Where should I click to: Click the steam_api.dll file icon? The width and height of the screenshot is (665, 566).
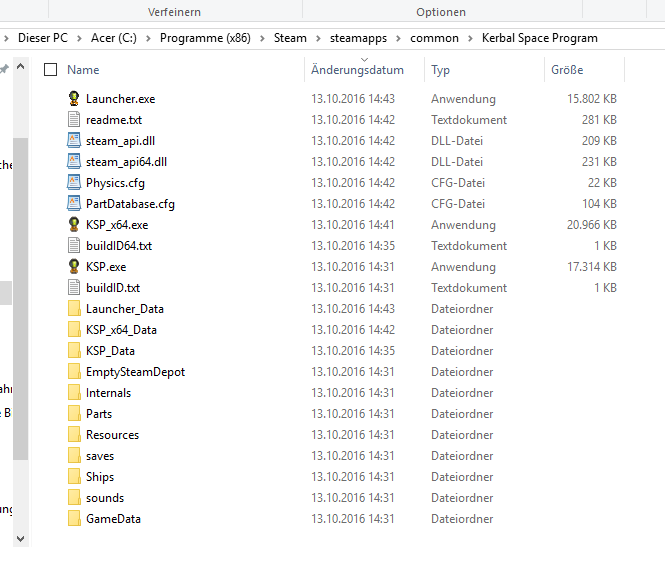click(74, 141)
